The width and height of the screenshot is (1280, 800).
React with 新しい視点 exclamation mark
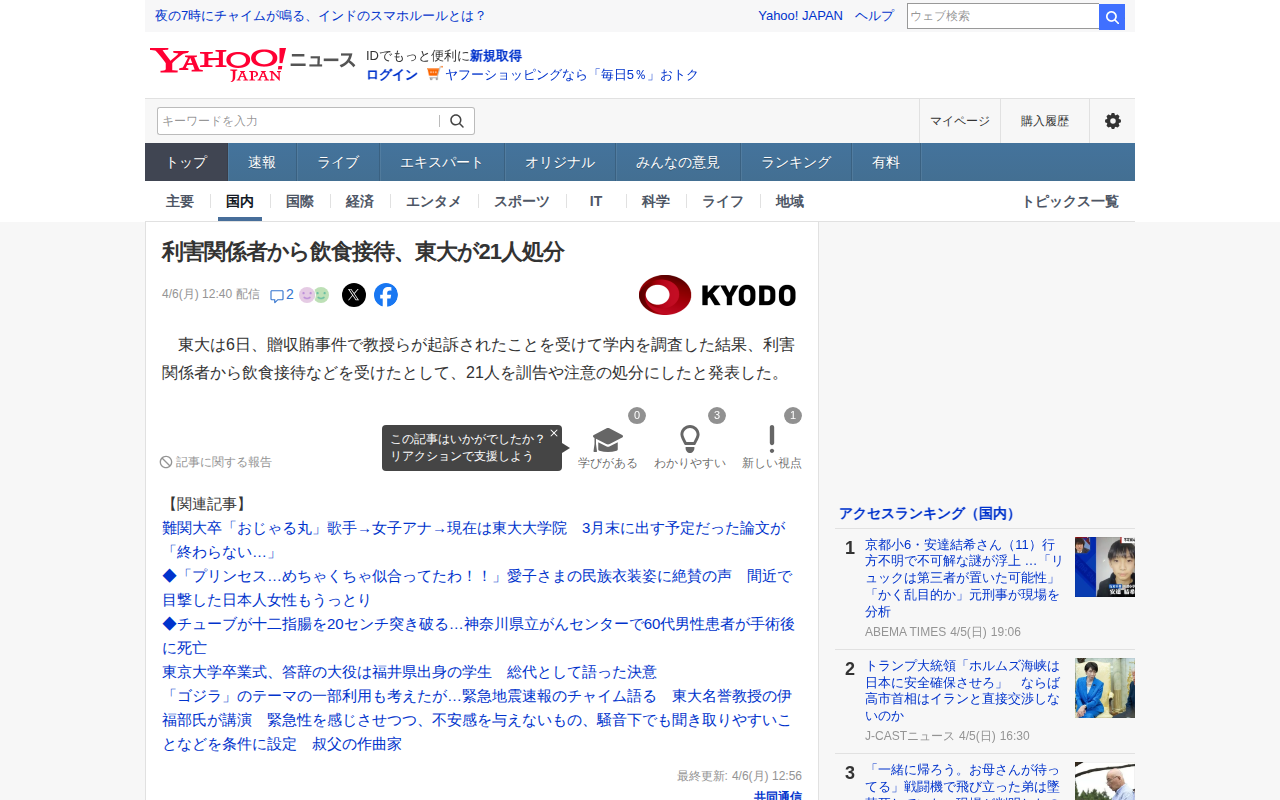(771, 440)
